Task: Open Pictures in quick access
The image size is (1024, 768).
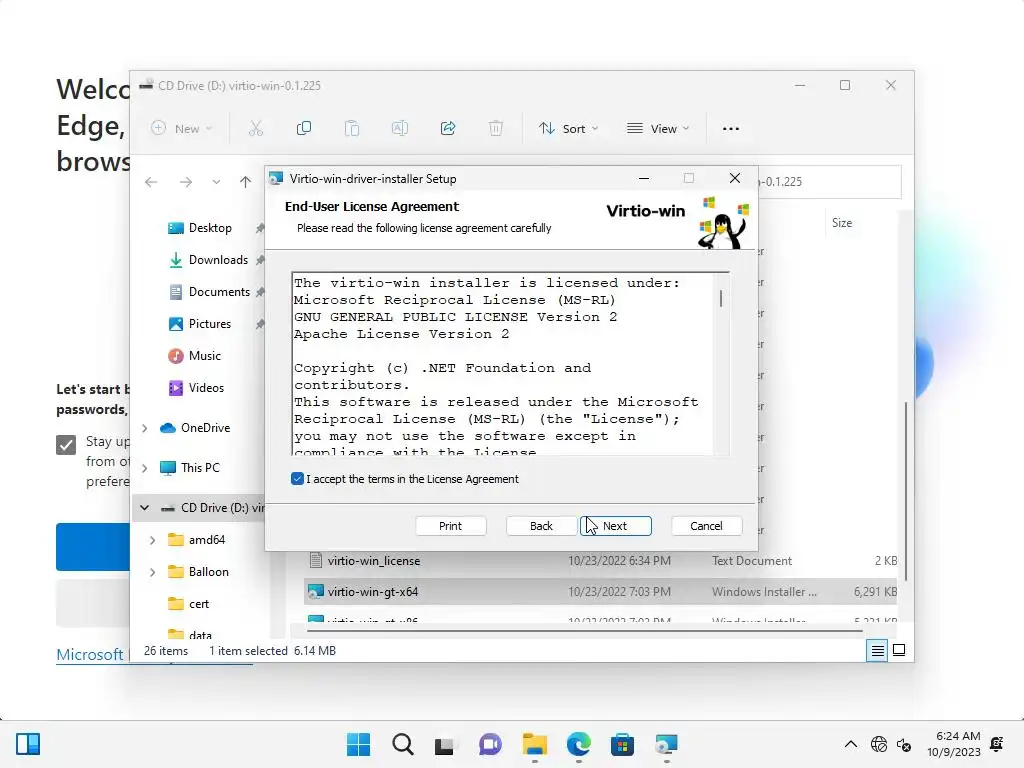Action: (x=209, y=324)
